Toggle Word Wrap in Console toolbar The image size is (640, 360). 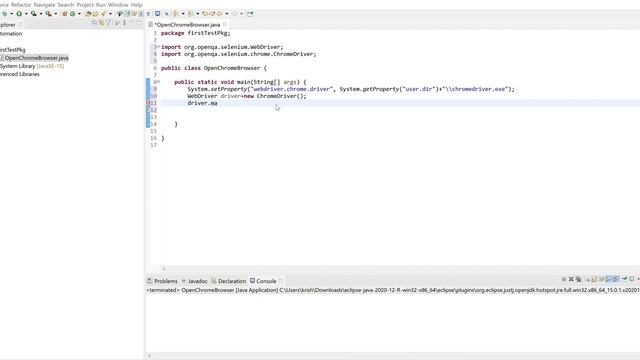[601, 279]
